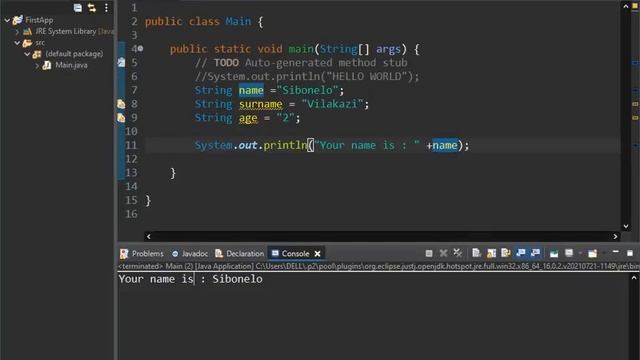Expand the JRE System Library node
Screen dimensions: 640x360
(x=17, y=31)
